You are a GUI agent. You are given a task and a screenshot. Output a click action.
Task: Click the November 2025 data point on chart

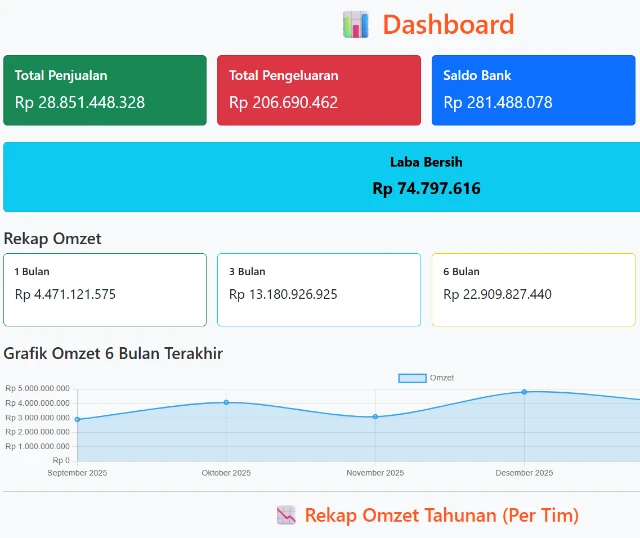375,416
